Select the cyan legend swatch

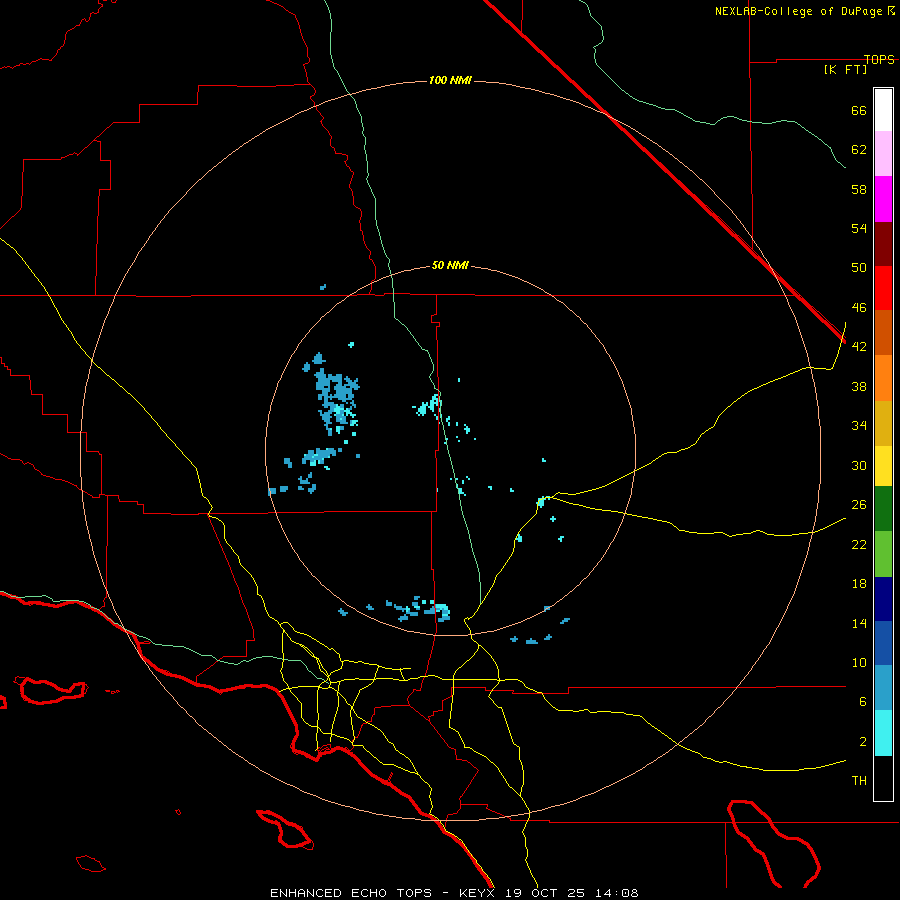[883, 733]
